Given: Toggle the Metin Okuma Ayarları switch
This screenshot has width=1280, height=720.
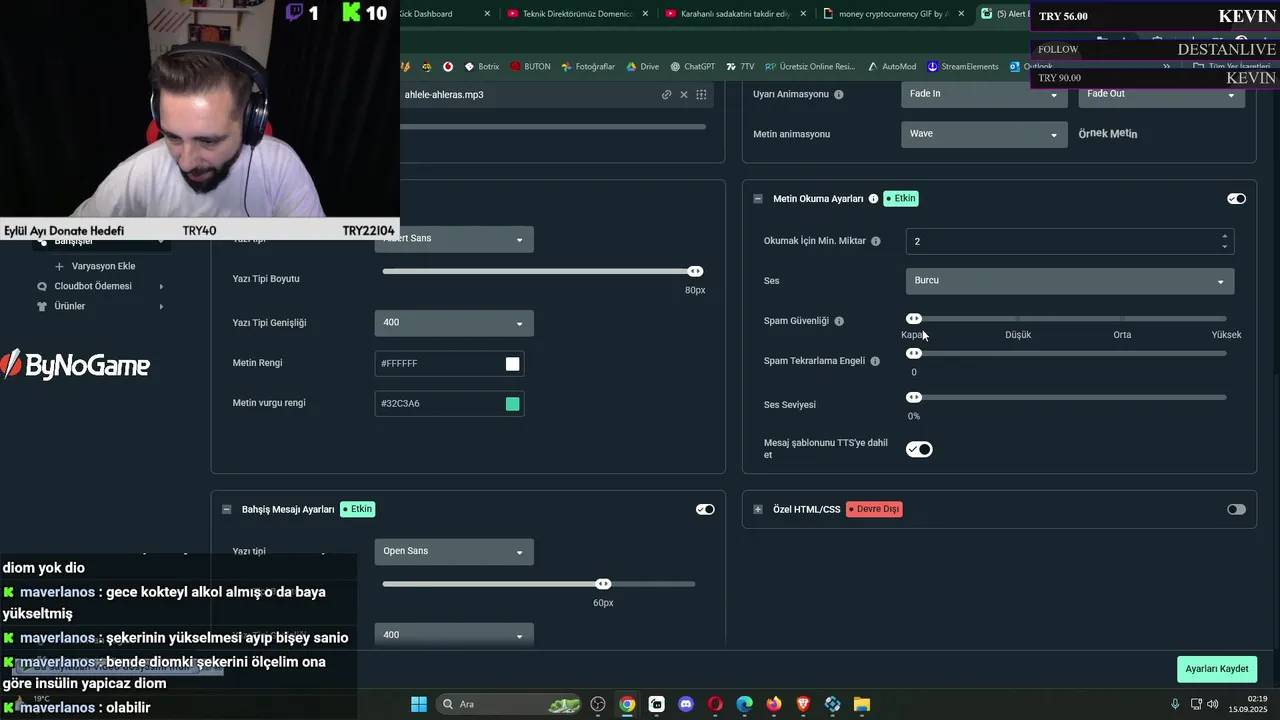Looking at the screenshot, I should click(x=1236, y=199).
